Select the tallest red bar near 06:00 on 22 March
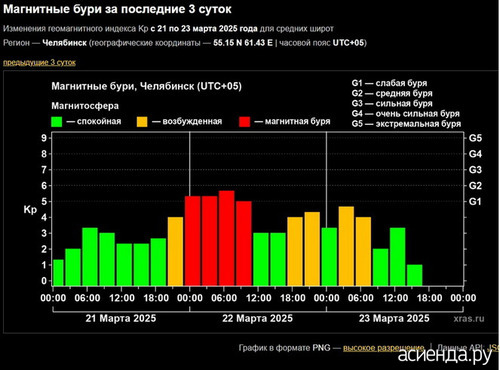 coord(227,238)
